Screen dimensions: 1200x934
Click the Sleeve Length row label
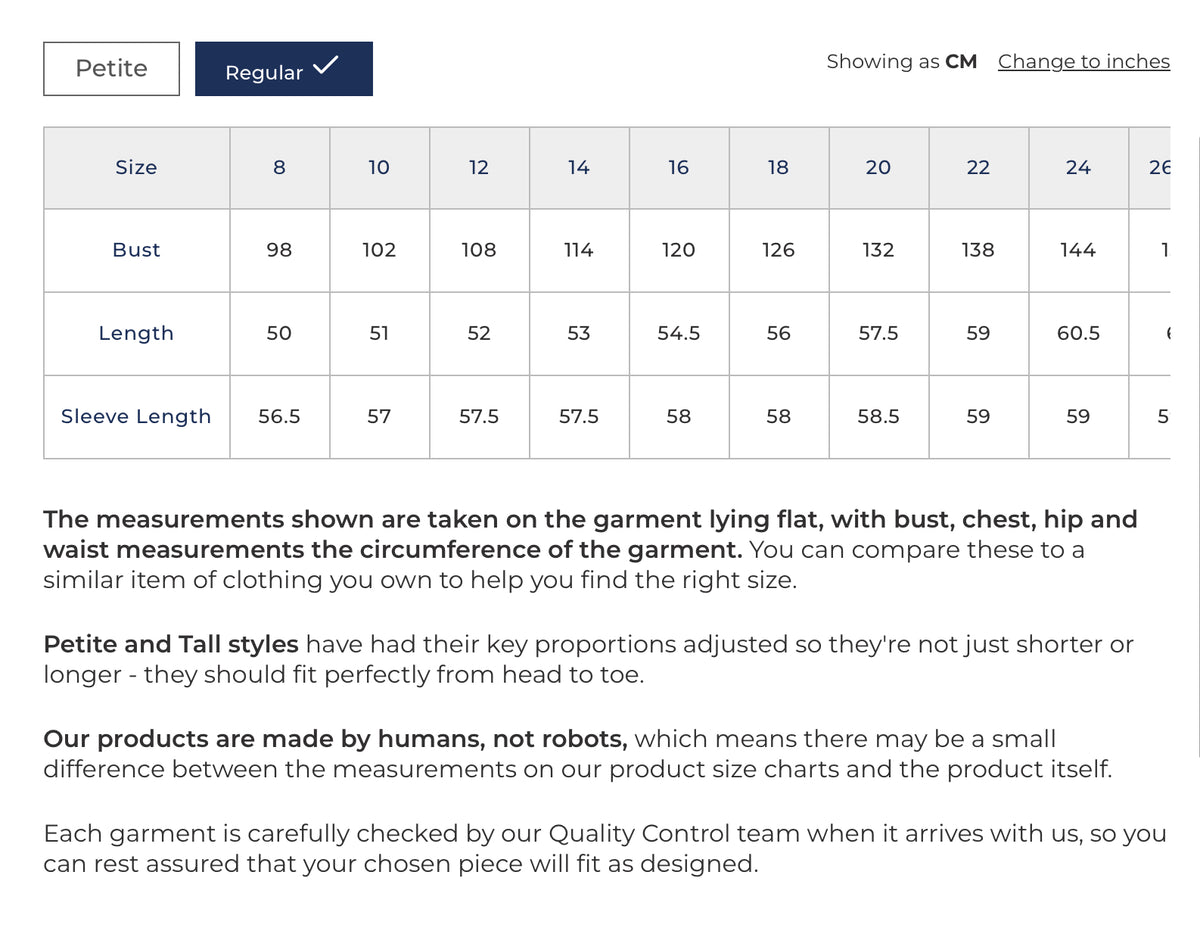136,417
